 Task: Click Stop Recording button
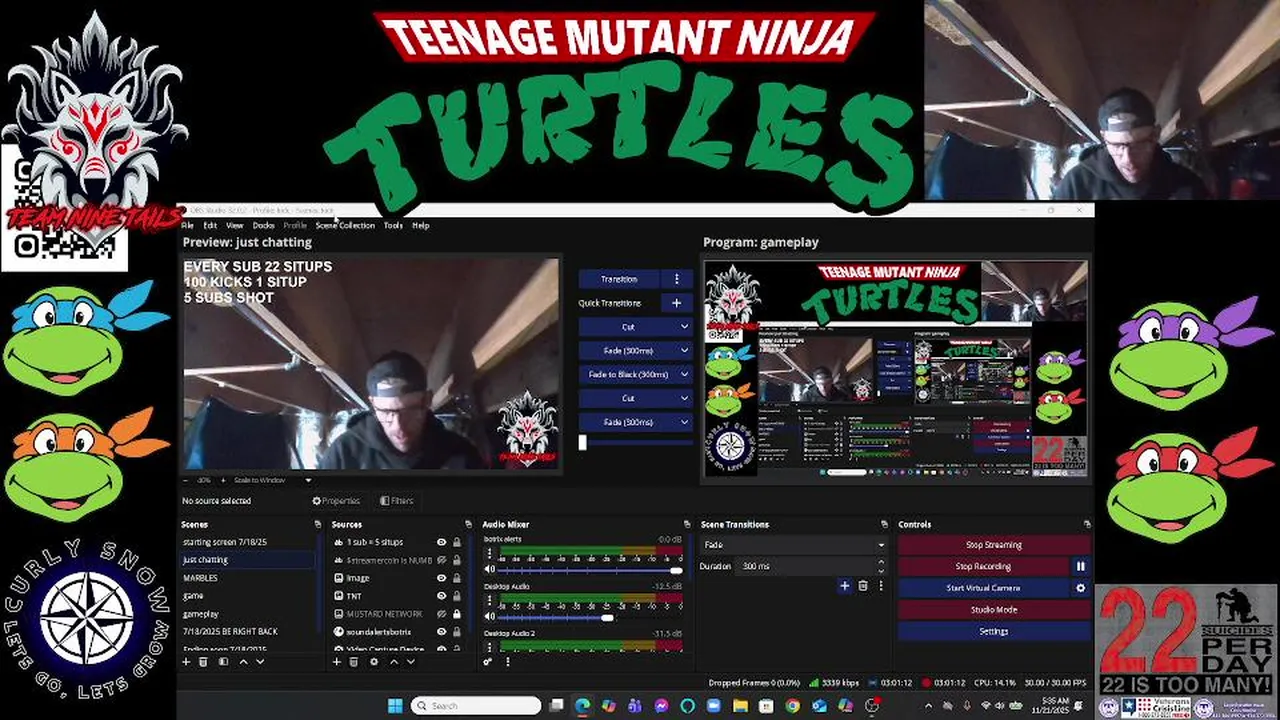(983, 566)
